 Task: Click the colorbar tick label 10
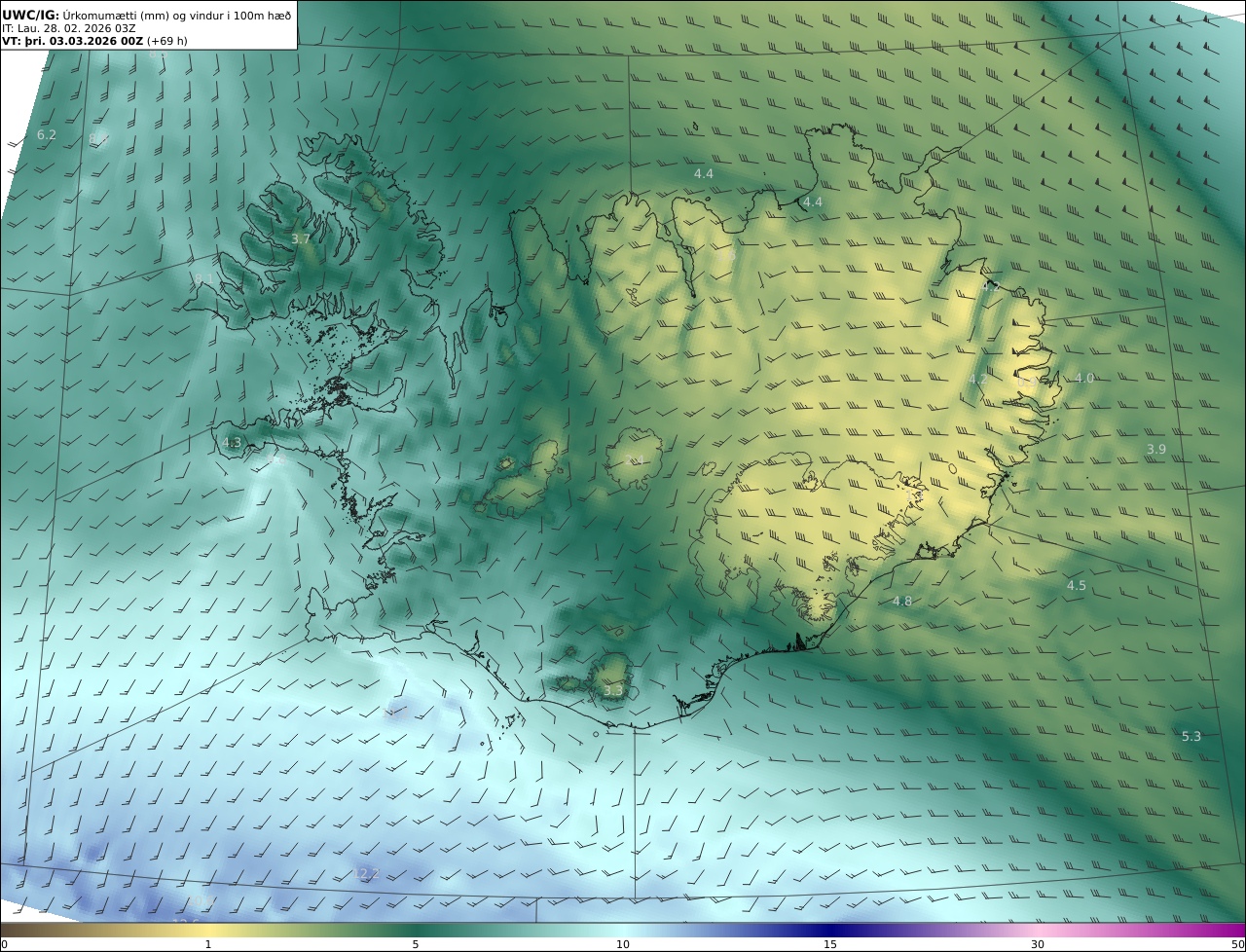[623, 944]
